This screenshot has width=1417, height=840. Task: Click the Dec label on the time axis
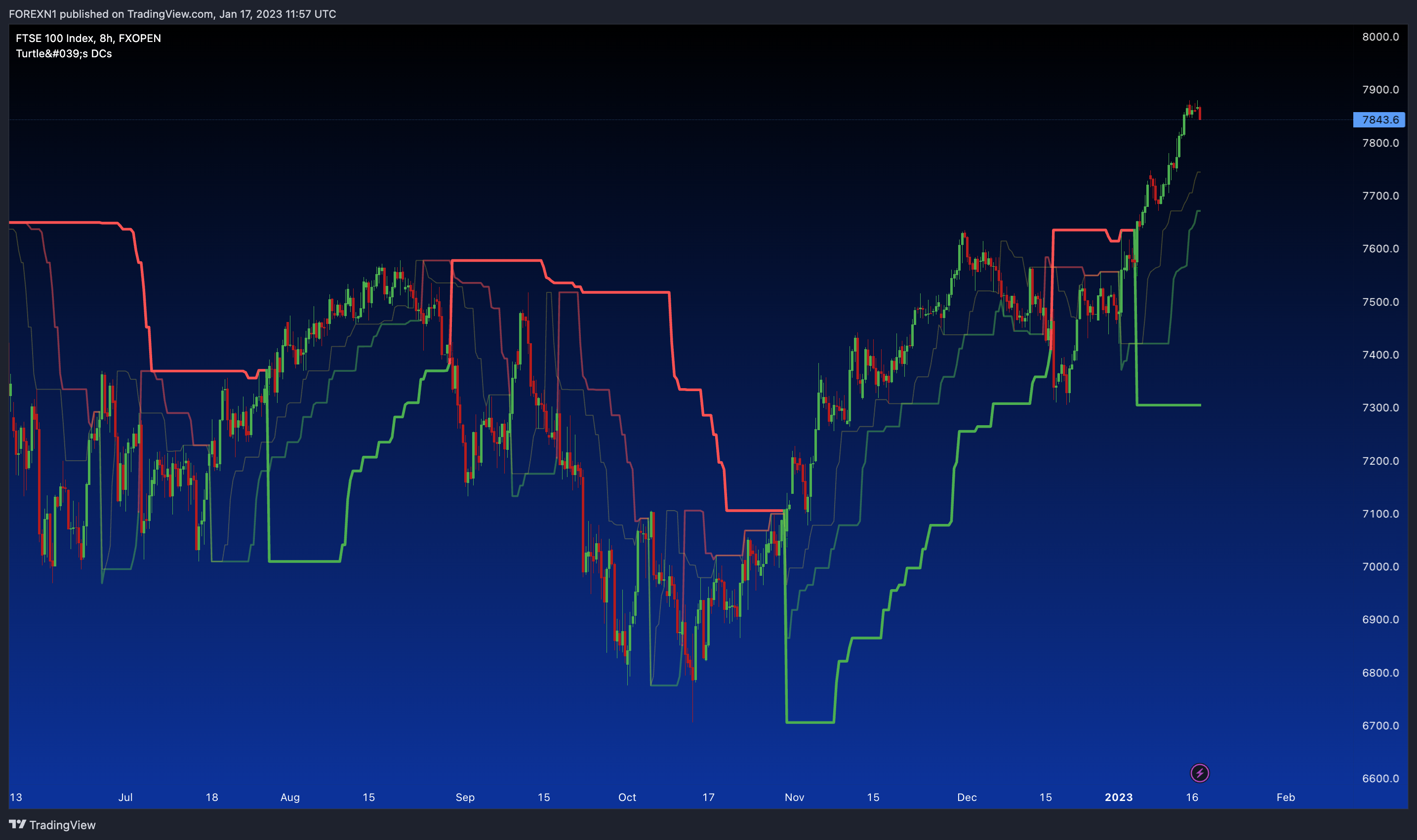point(967,797)
